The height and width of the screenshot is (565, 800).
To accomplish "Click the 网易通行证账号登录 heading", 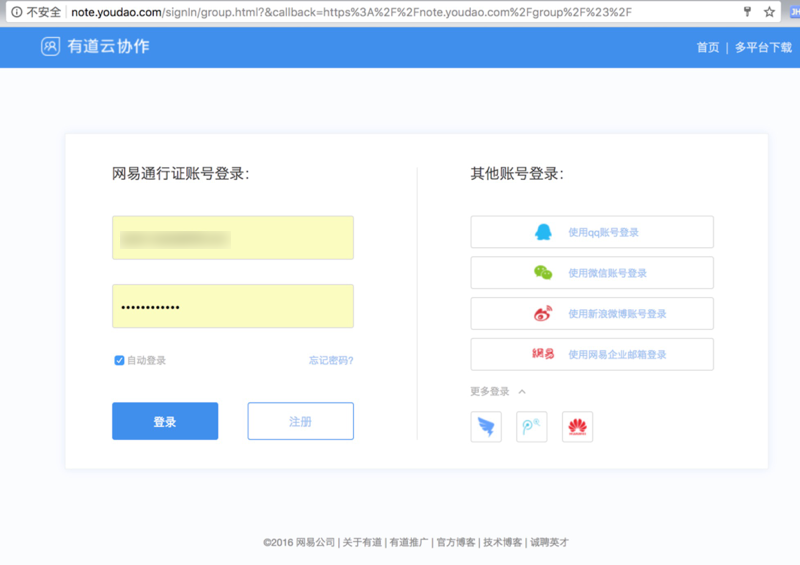I will pos(181,174).
